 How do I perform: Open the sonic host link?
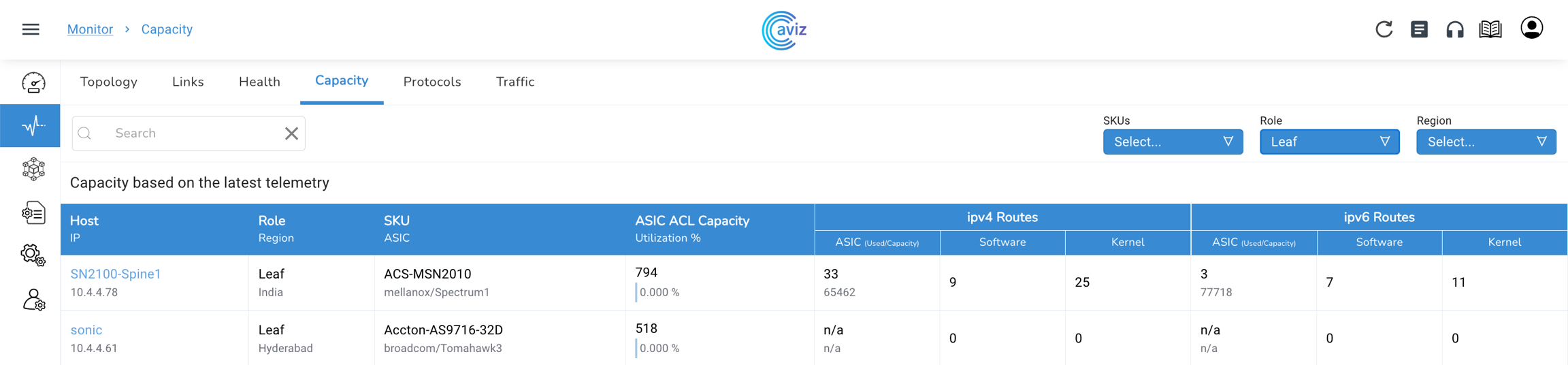[x=86, y=330]
